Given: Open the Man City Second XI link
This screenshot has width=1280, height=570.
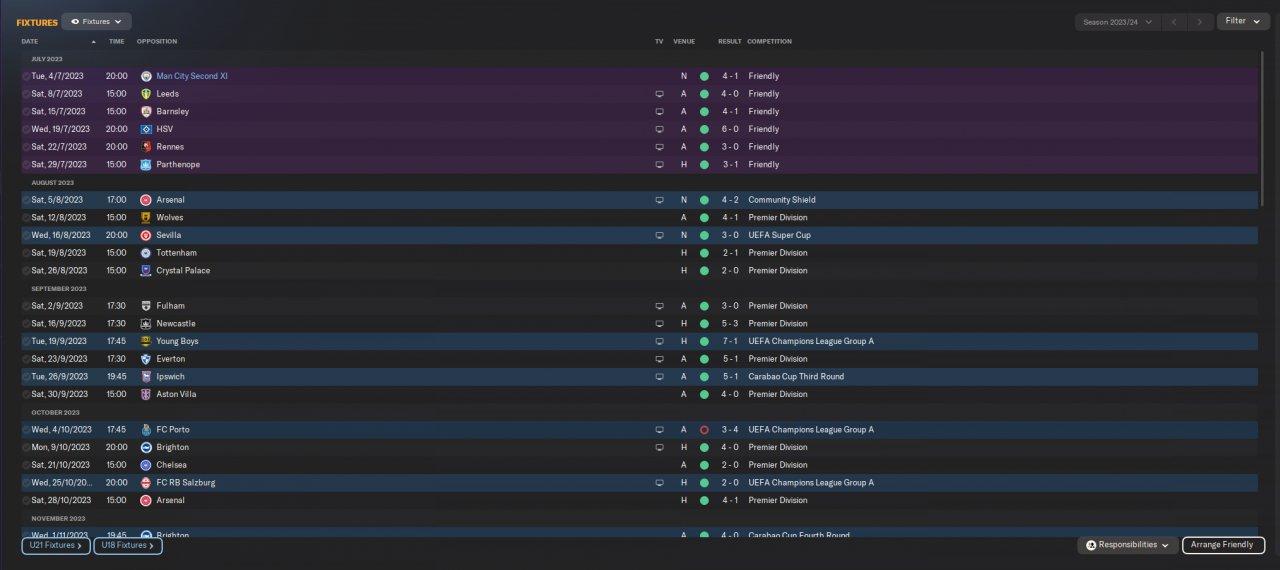Looking at the screenshot, I should click(192, 76).
